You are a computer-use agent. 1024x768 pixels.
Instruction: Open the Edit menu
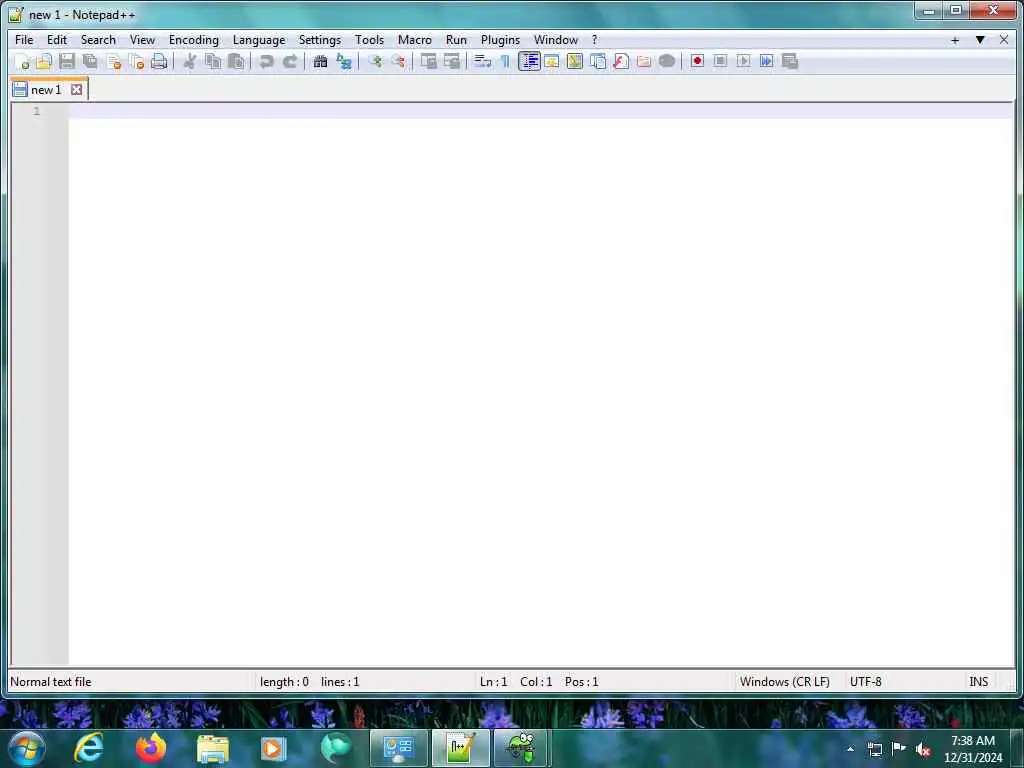click(x=57, y=40)
